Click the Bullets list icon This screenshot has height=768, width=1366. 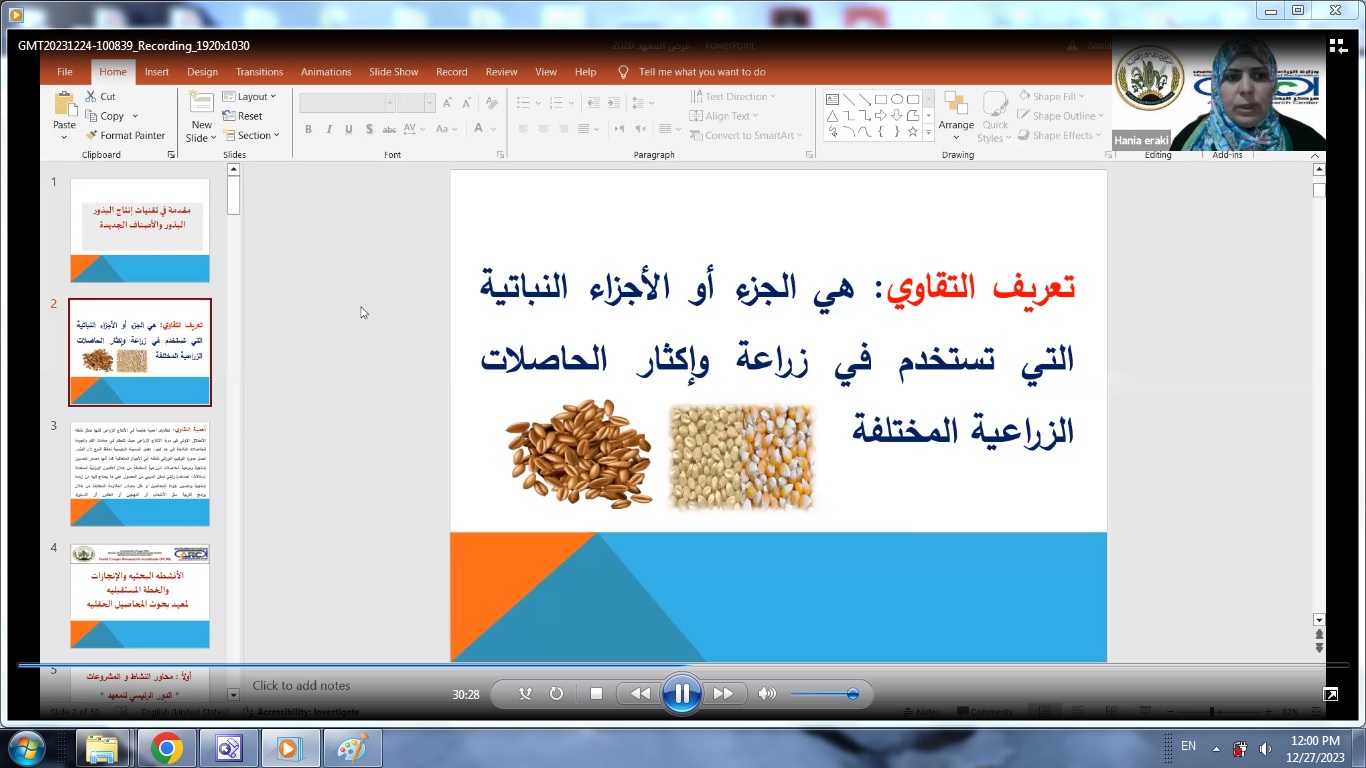coord(521,103)
